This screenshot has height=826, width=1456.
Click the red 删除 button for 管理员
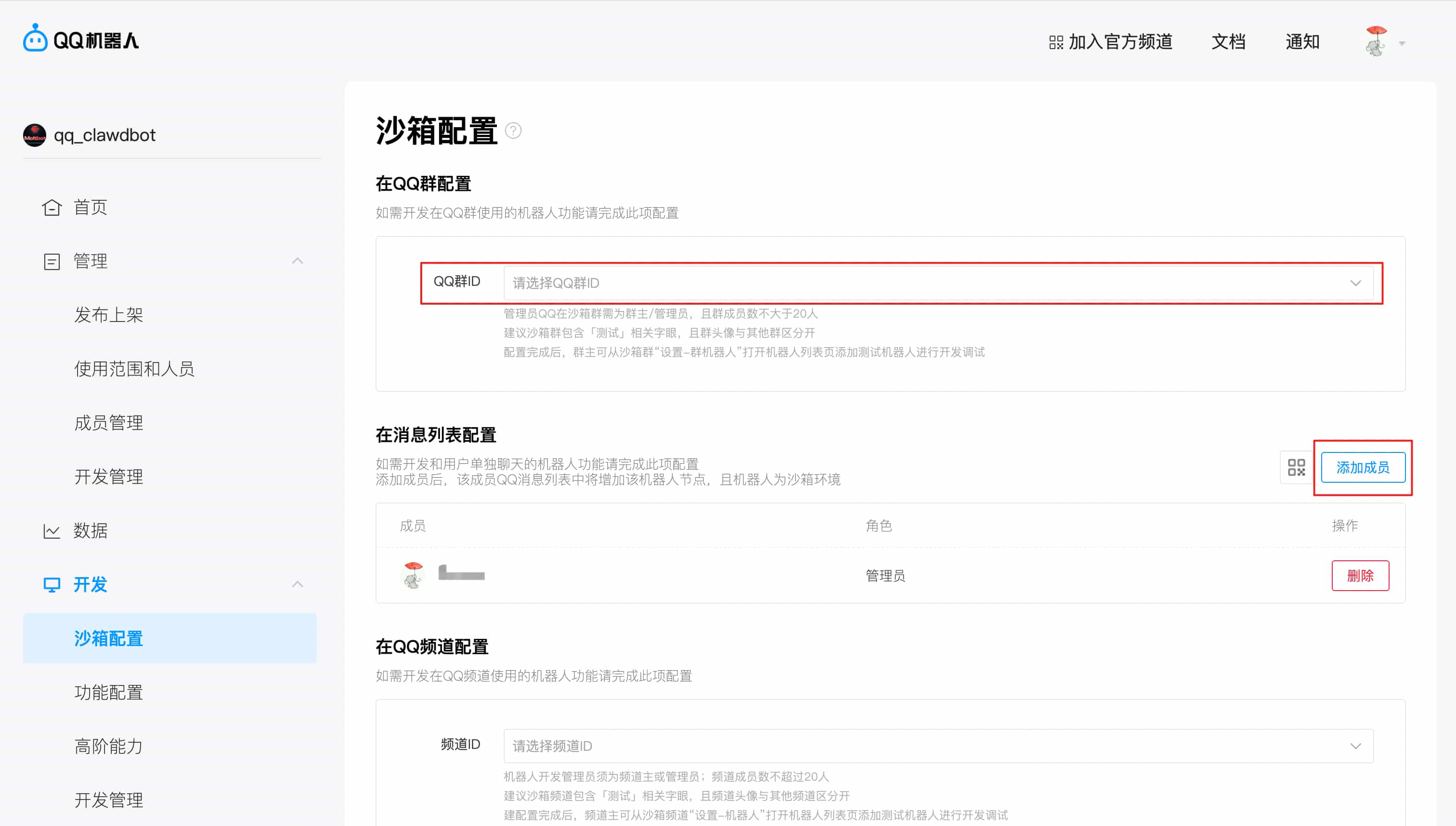click(1360, 575)
